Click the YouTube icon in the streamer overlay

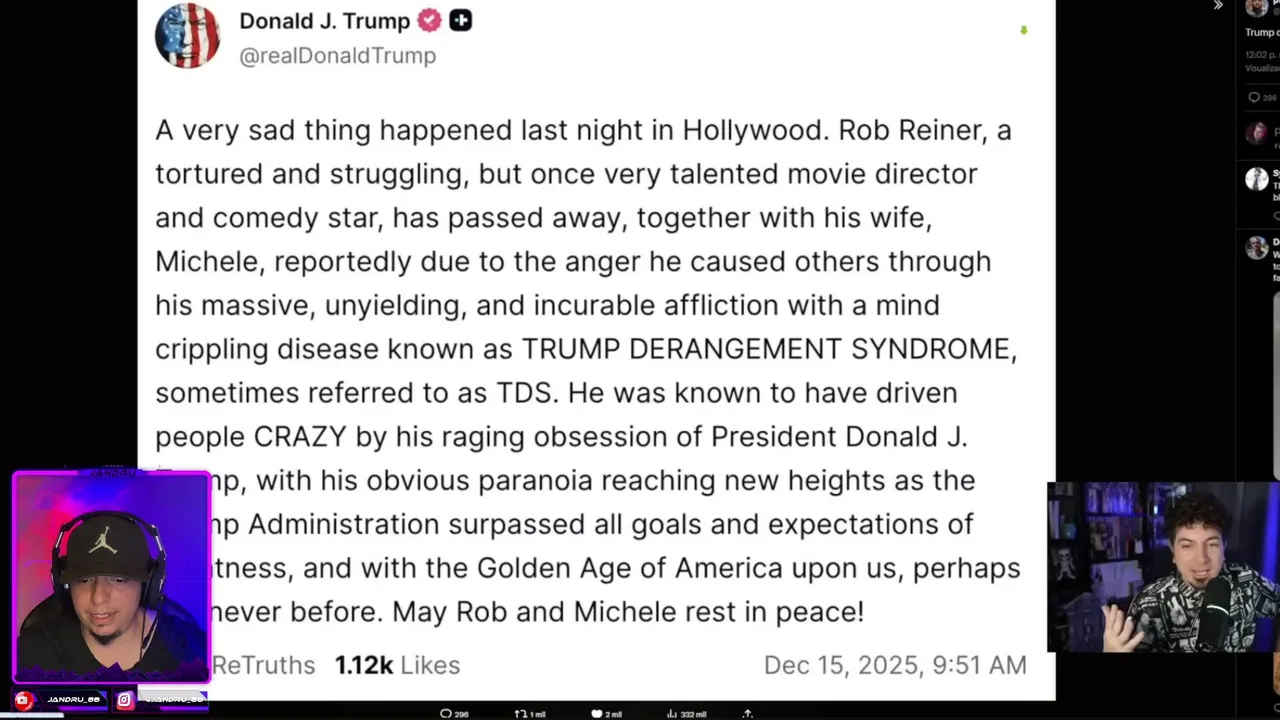23,700
